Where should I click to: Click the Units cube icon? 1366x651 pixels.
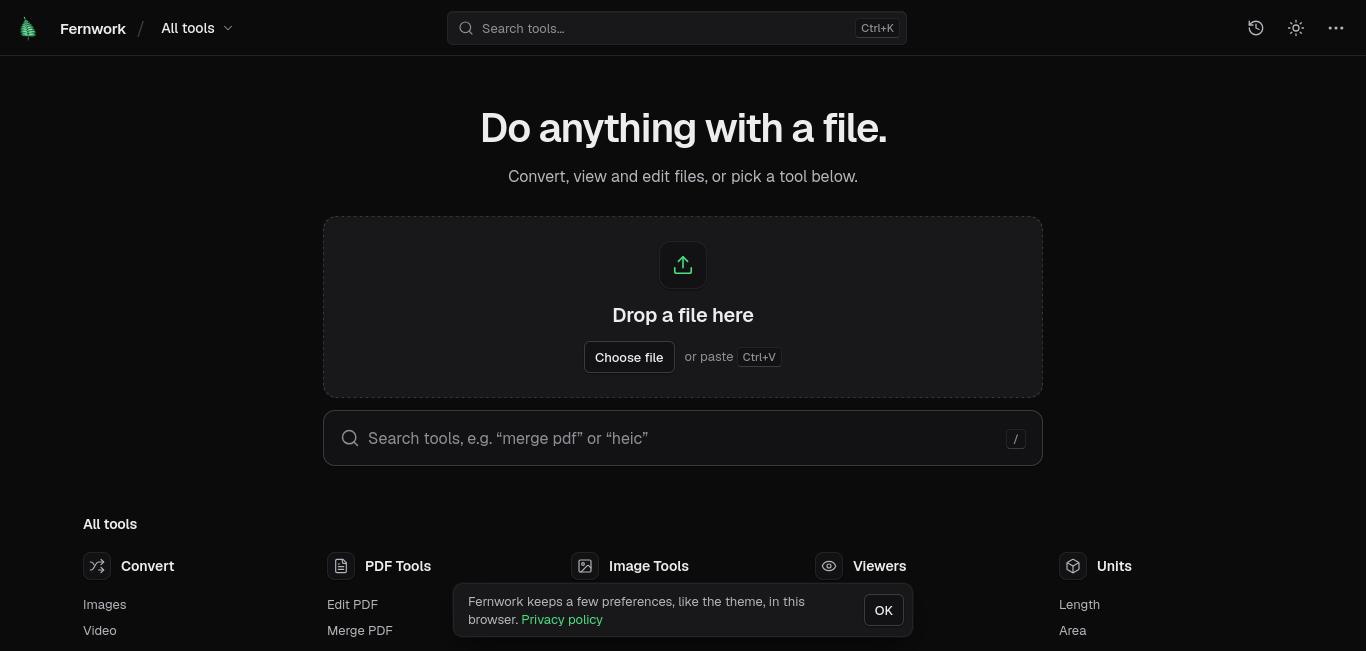tap(1073, 566)
